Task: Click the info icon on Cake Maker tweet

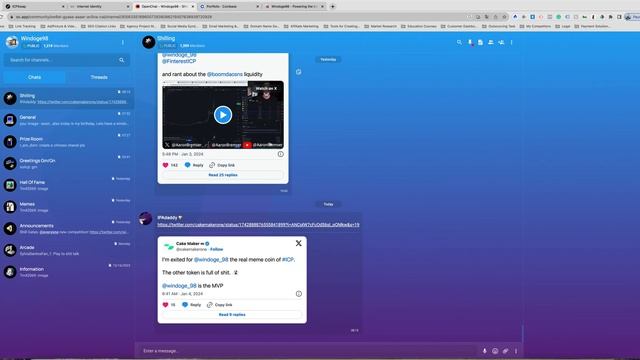Action: [298, 294]
